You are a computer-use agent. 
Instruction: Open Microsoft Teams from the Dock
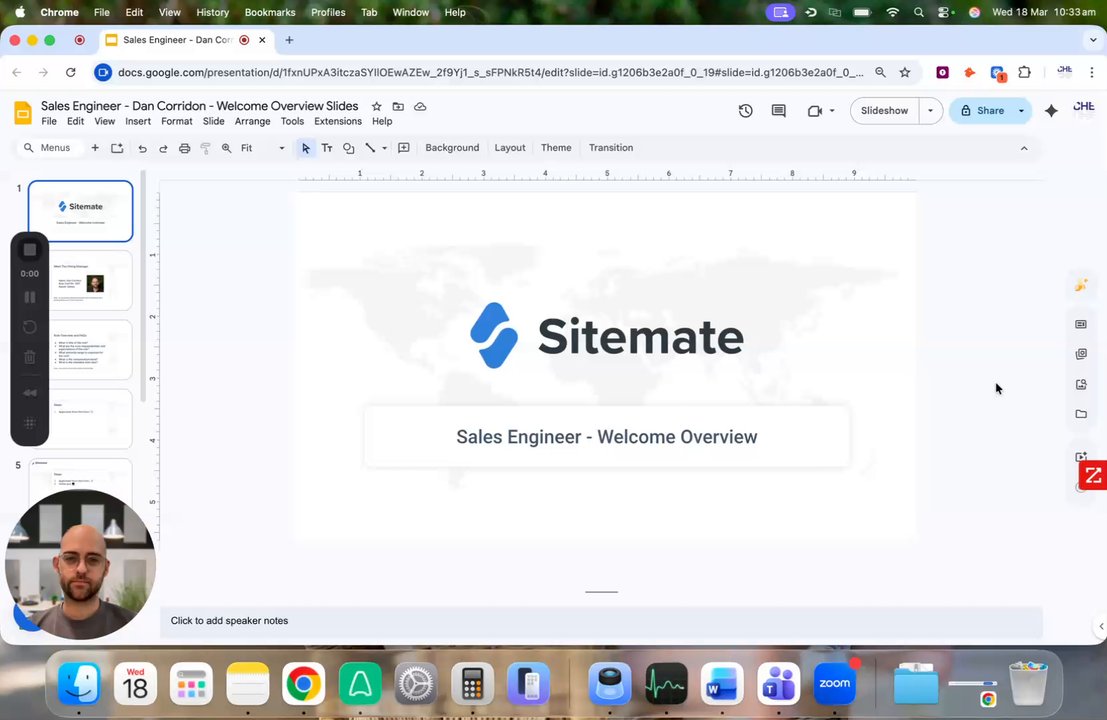pos(778,683)
